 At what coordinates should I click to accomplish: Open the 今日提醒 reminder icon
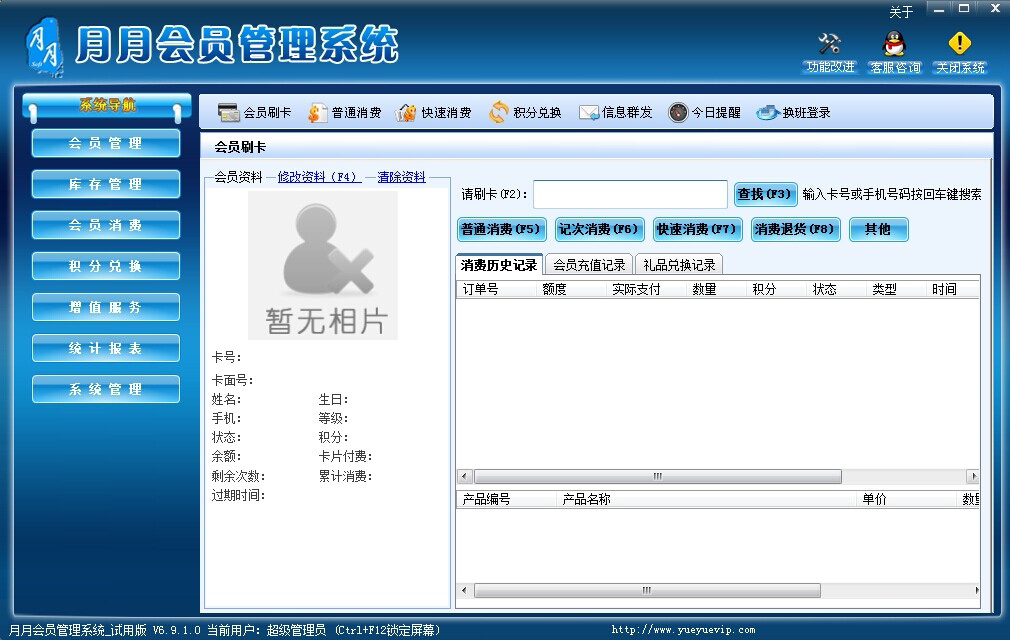[x=678, y=113]
